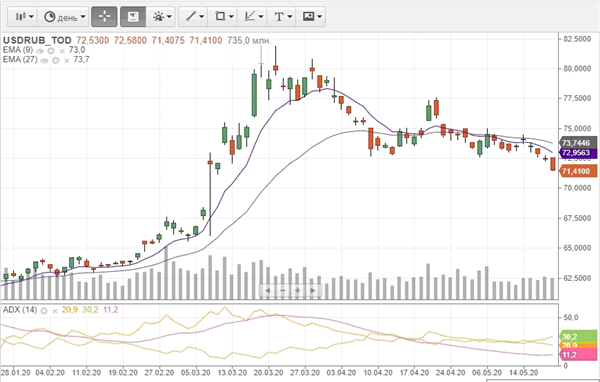Open the image export tool dropdown
Image resolution: width=600 pixels, height=382 pixels.
311,16
